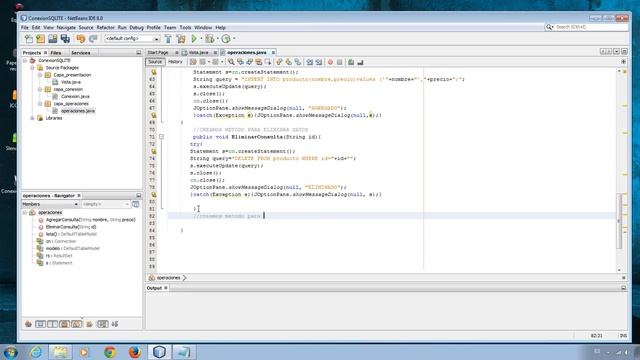Click the Undo toolbar icon

click(81, 39)
